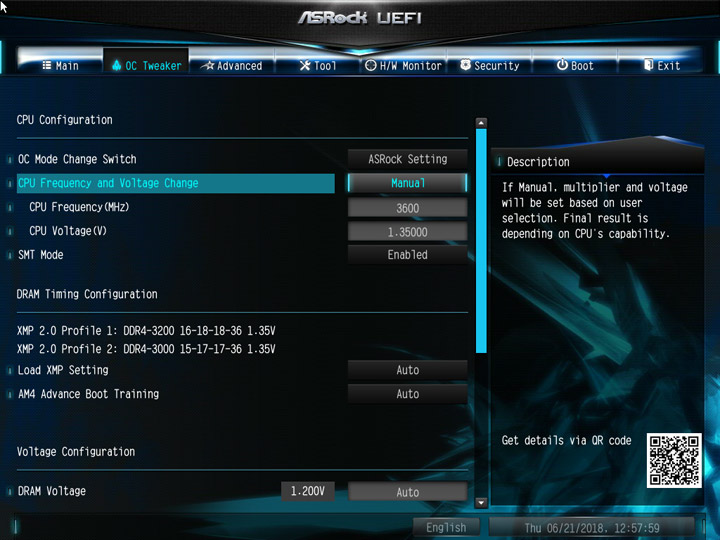Select the OC Mode Change Switch label
This screenshot has height=540, width=720.
tap(77, 159)
